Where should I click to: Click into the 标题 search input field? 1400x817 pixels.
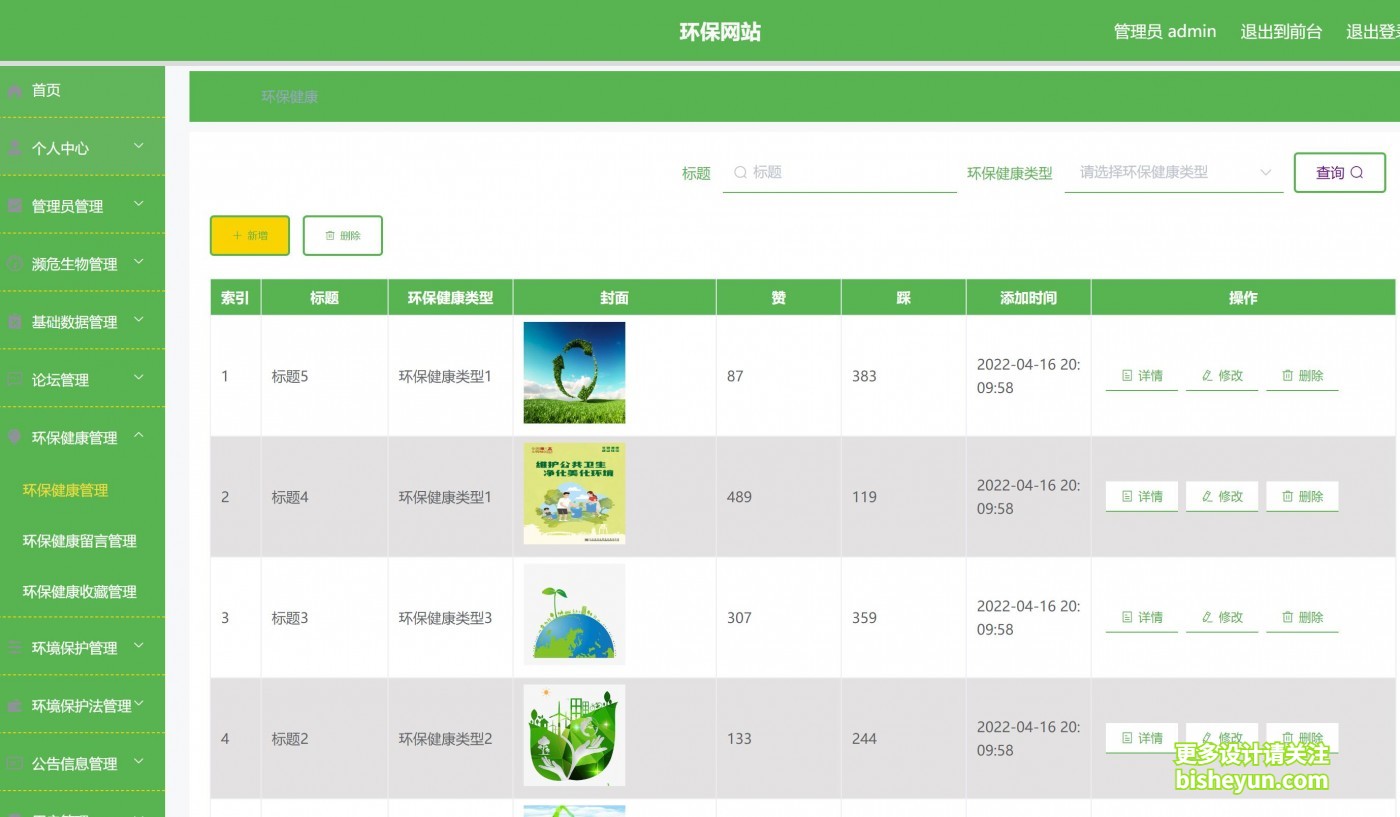[850, 173]
